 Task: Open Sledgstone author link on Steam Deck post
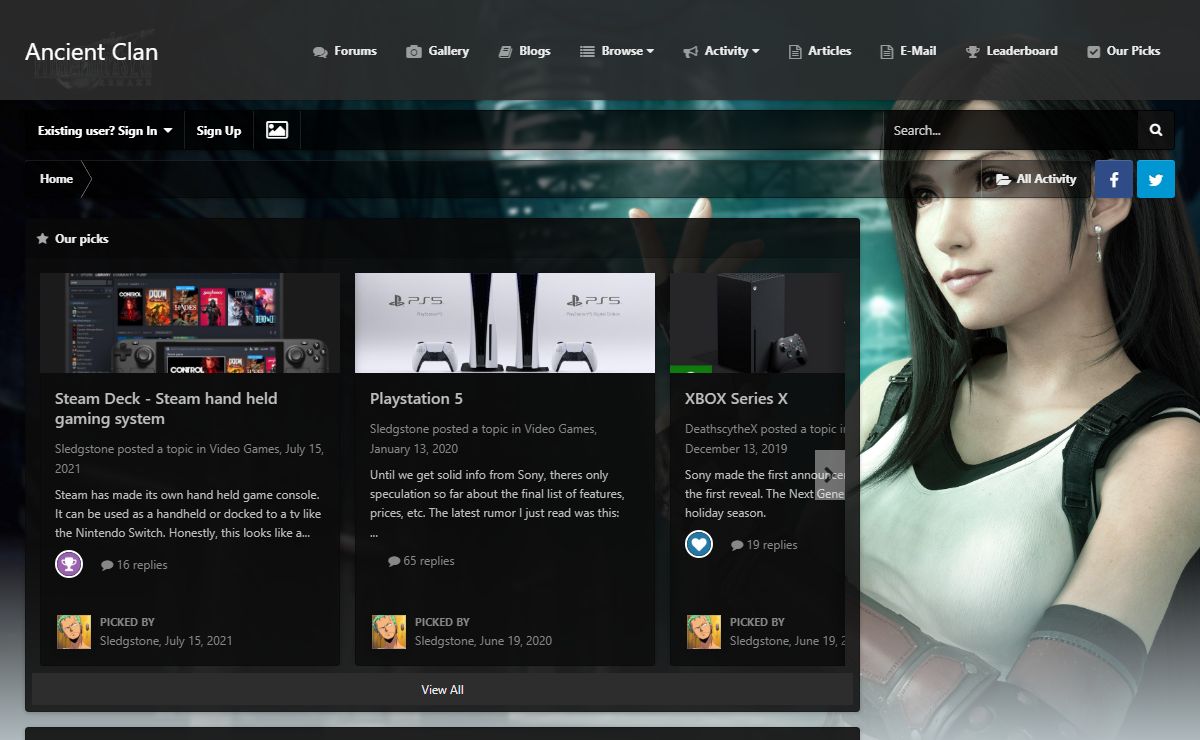point(86,449)
